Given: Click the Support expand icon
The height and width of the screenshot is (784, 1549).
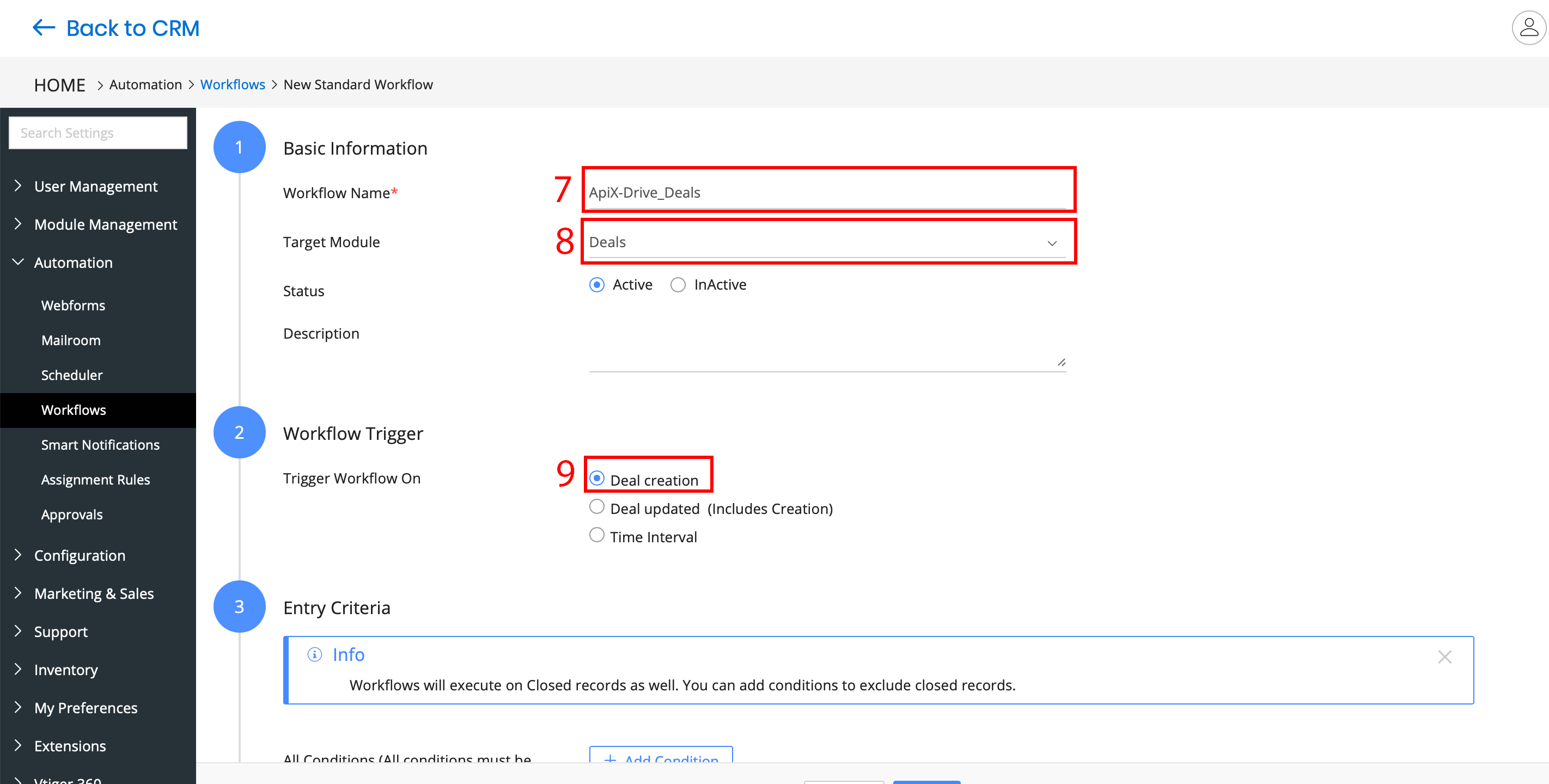Looking at the screenshot, I should (x=18, y=631).
